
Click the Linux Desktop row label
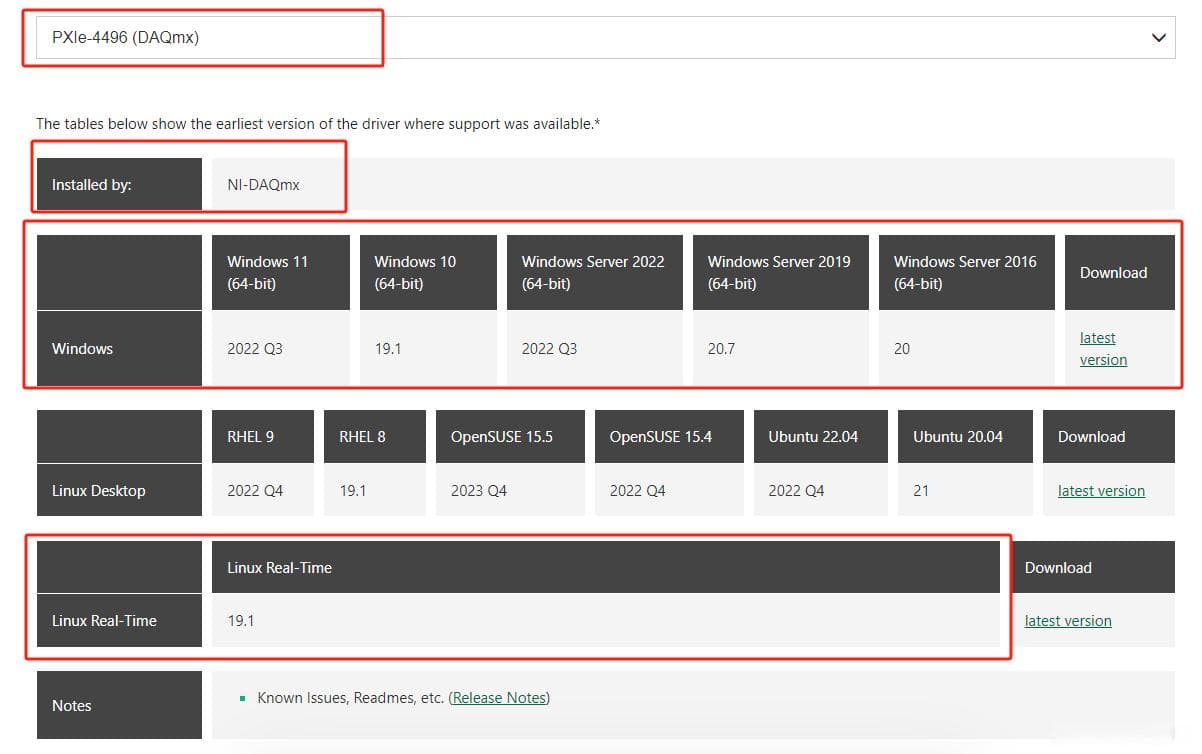coord(119,490)
